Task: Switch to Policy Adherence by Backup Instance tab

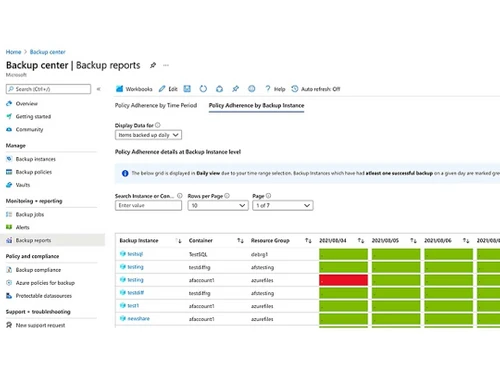Action: click(256, 105)
